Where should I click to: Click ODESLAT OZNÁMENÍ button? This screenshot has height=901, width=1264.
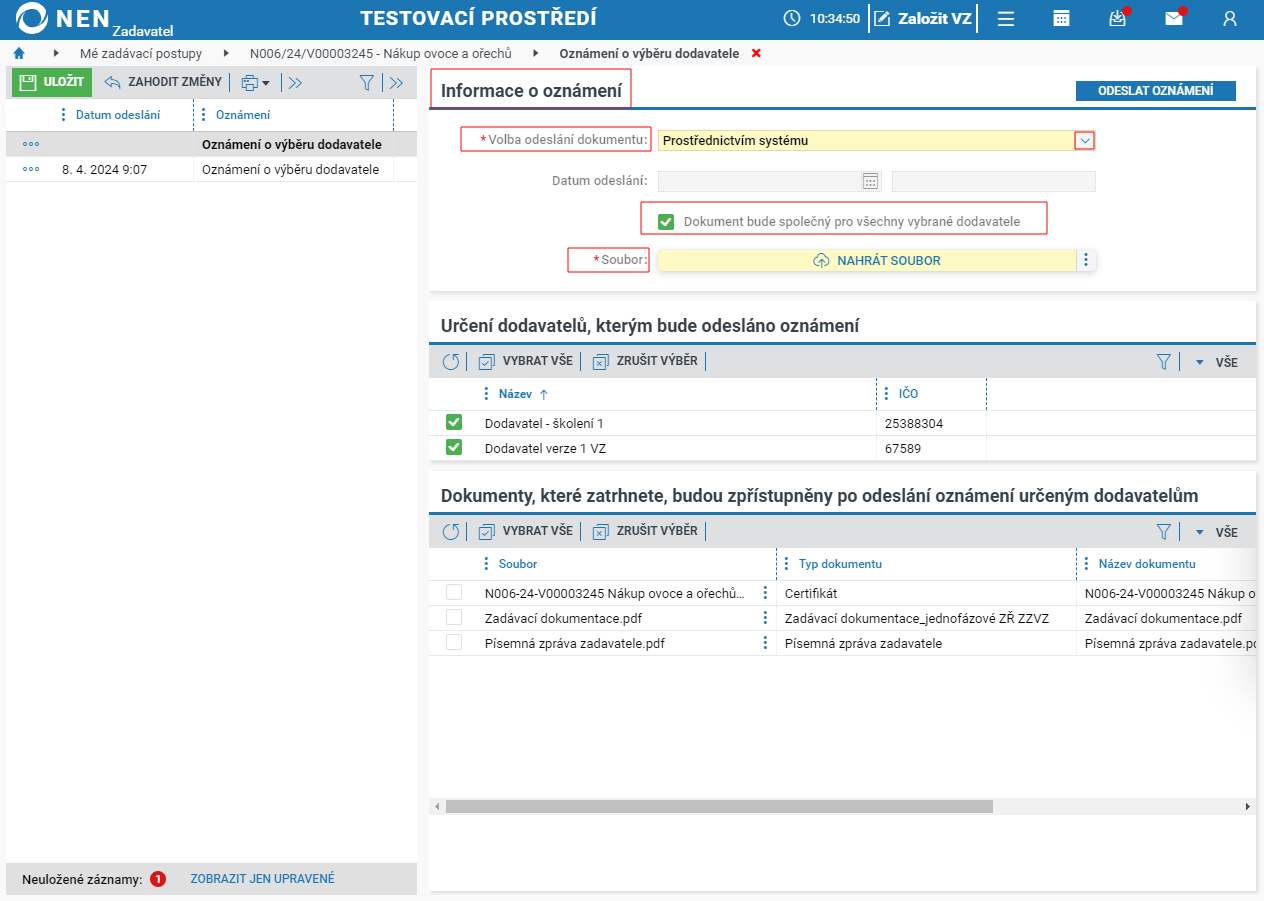pos(1156,91)
